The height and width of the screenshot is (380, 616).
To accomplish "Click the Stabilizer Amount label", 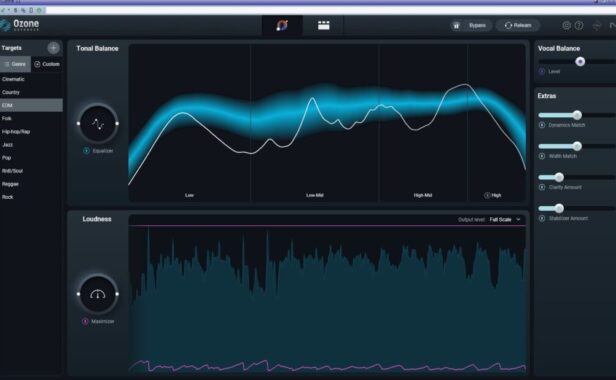I will point(568,218).
